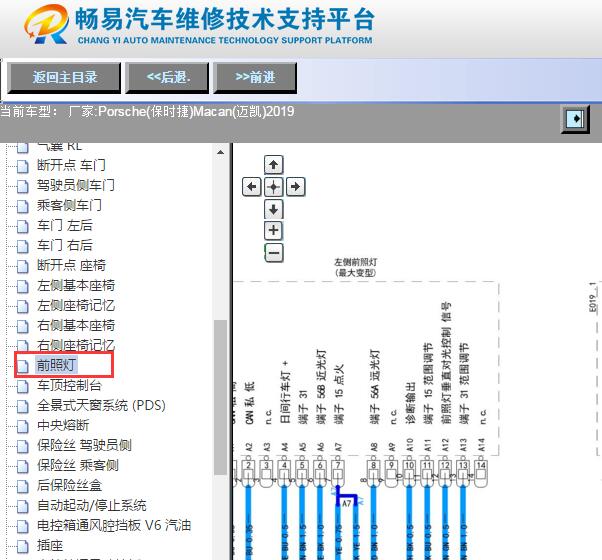Image resolution: width=602 pixels, height=560 pixels.
Task: Open 右侧座椅记忆 entry
Action: 76,345
